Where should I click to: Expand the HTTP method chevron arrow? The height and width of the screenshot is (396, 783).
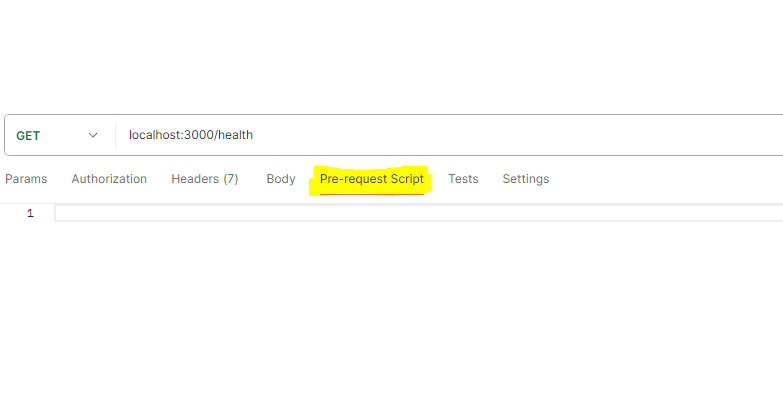(x=93, y=135)
